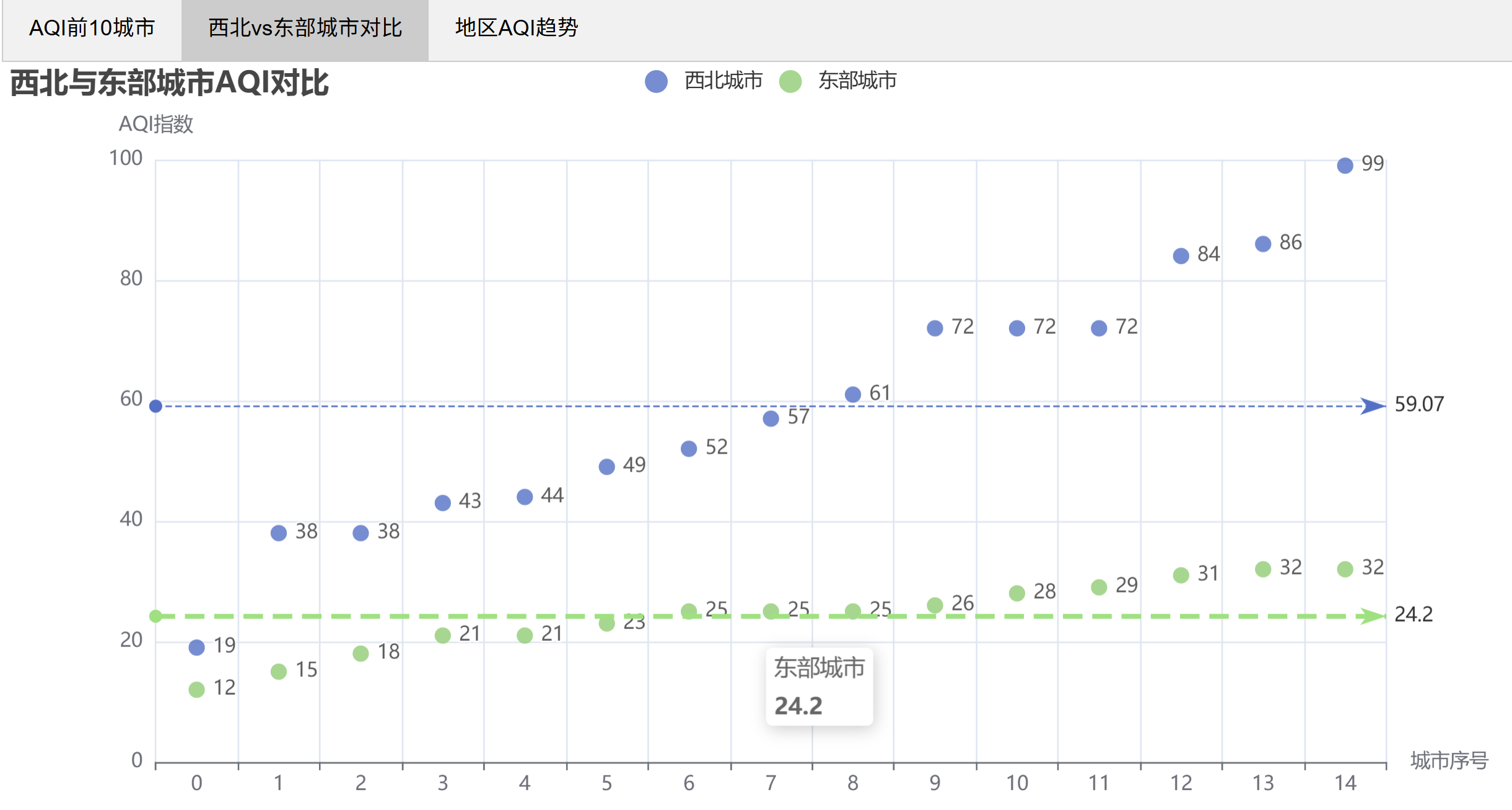Screen dimensions: 1512x810
Task: Click the green data point labeled 28
Action: [x=1017, y=593]
